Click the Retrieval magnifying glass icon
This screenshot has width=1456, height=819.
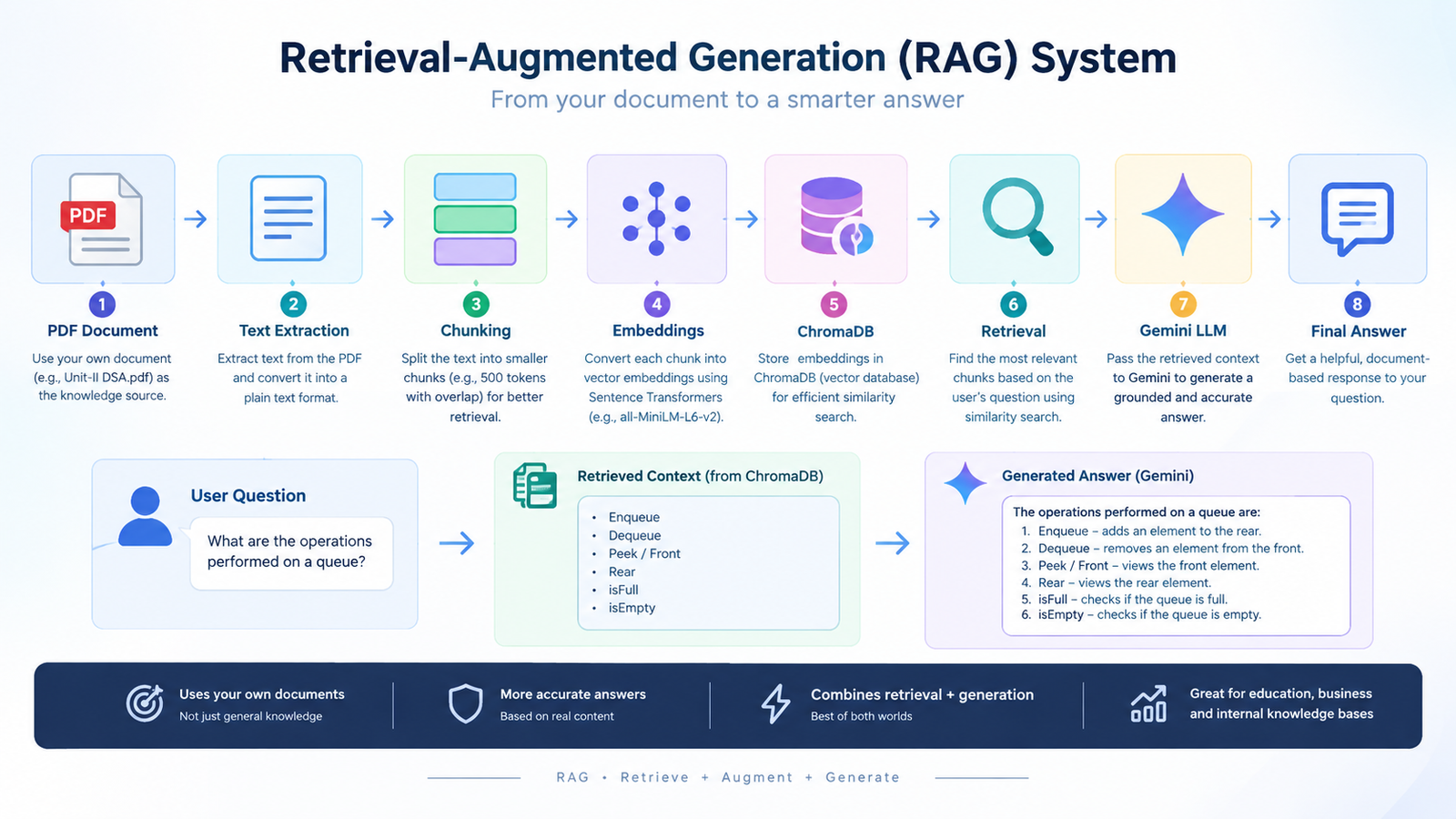click(x=1017, y=217)
